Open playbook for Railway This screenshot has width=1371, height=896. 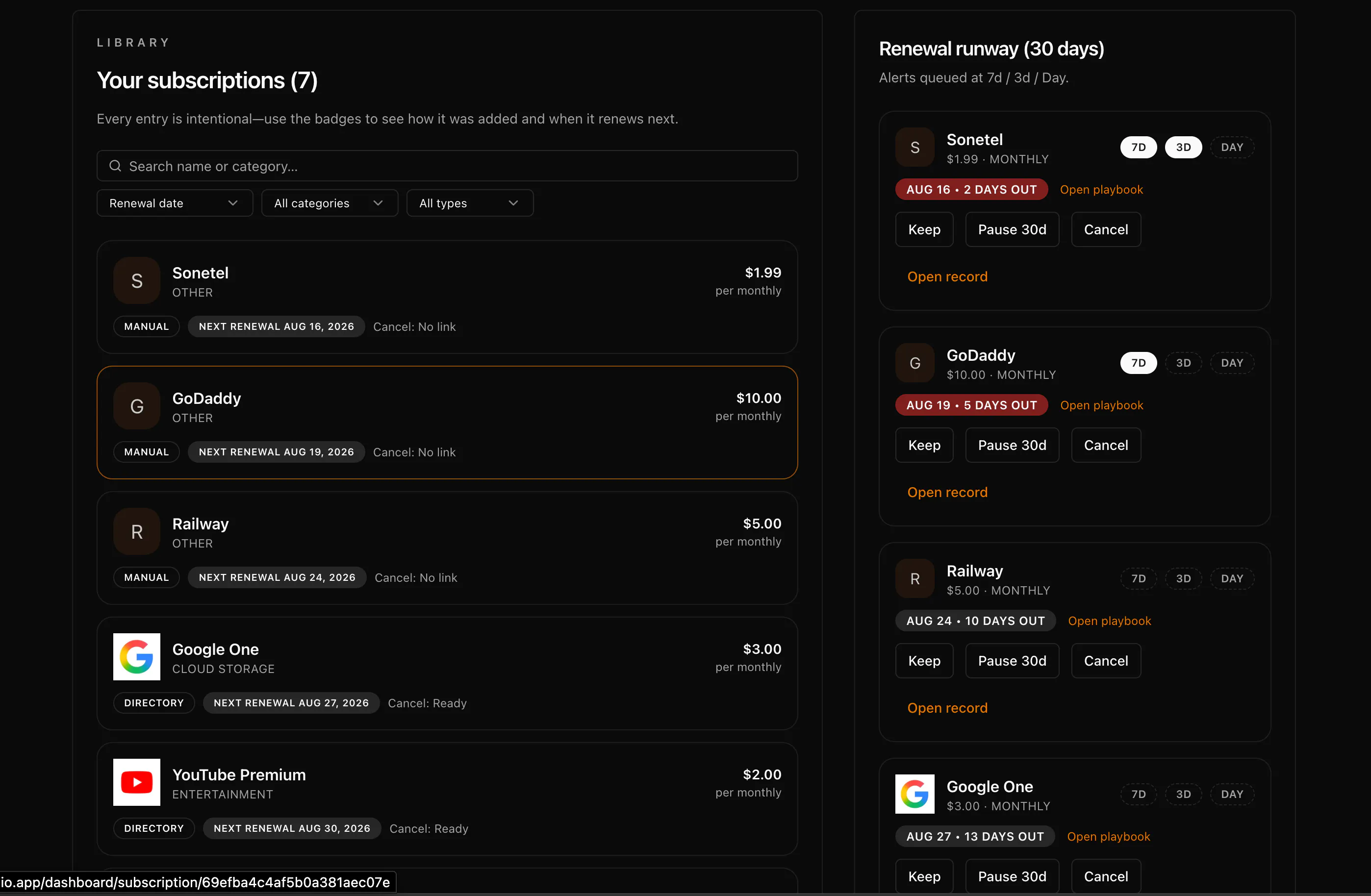coord(1110,621)
